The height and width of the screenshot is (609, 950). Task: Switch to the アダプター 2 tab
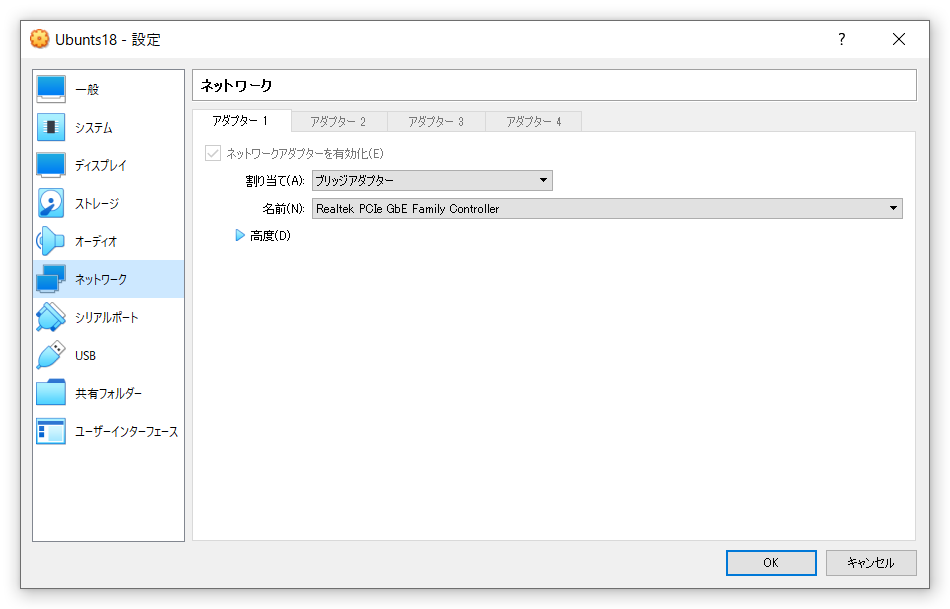[x=339, y=119]
